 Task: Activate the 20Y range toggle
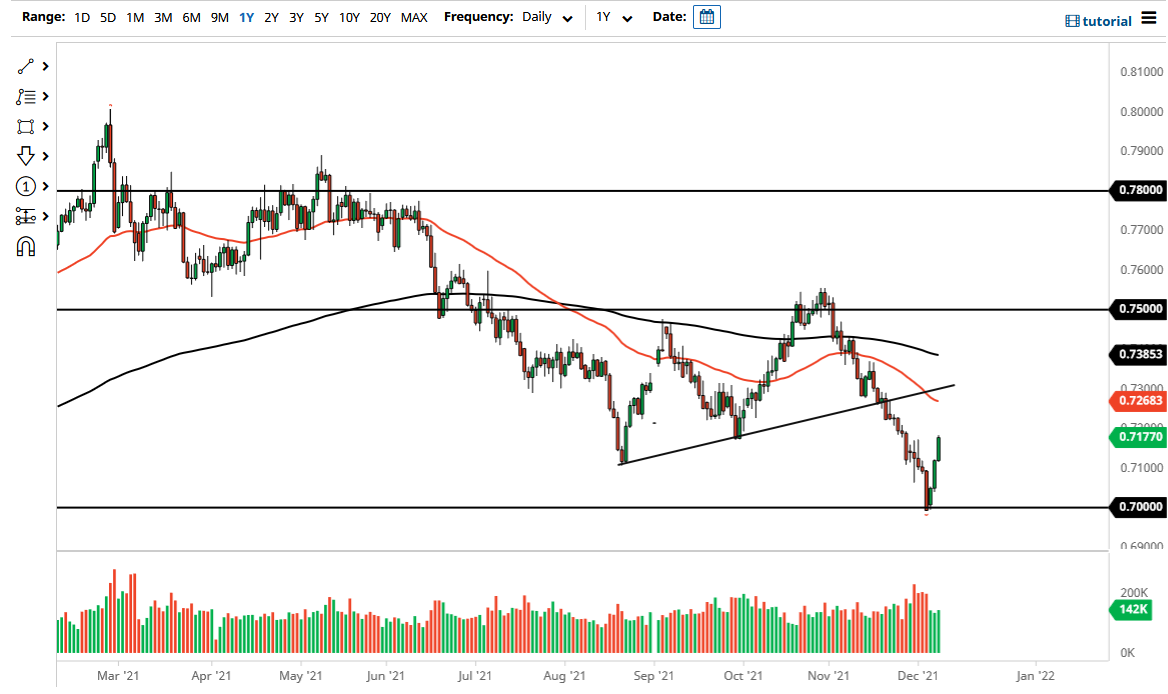coord(380,17)
